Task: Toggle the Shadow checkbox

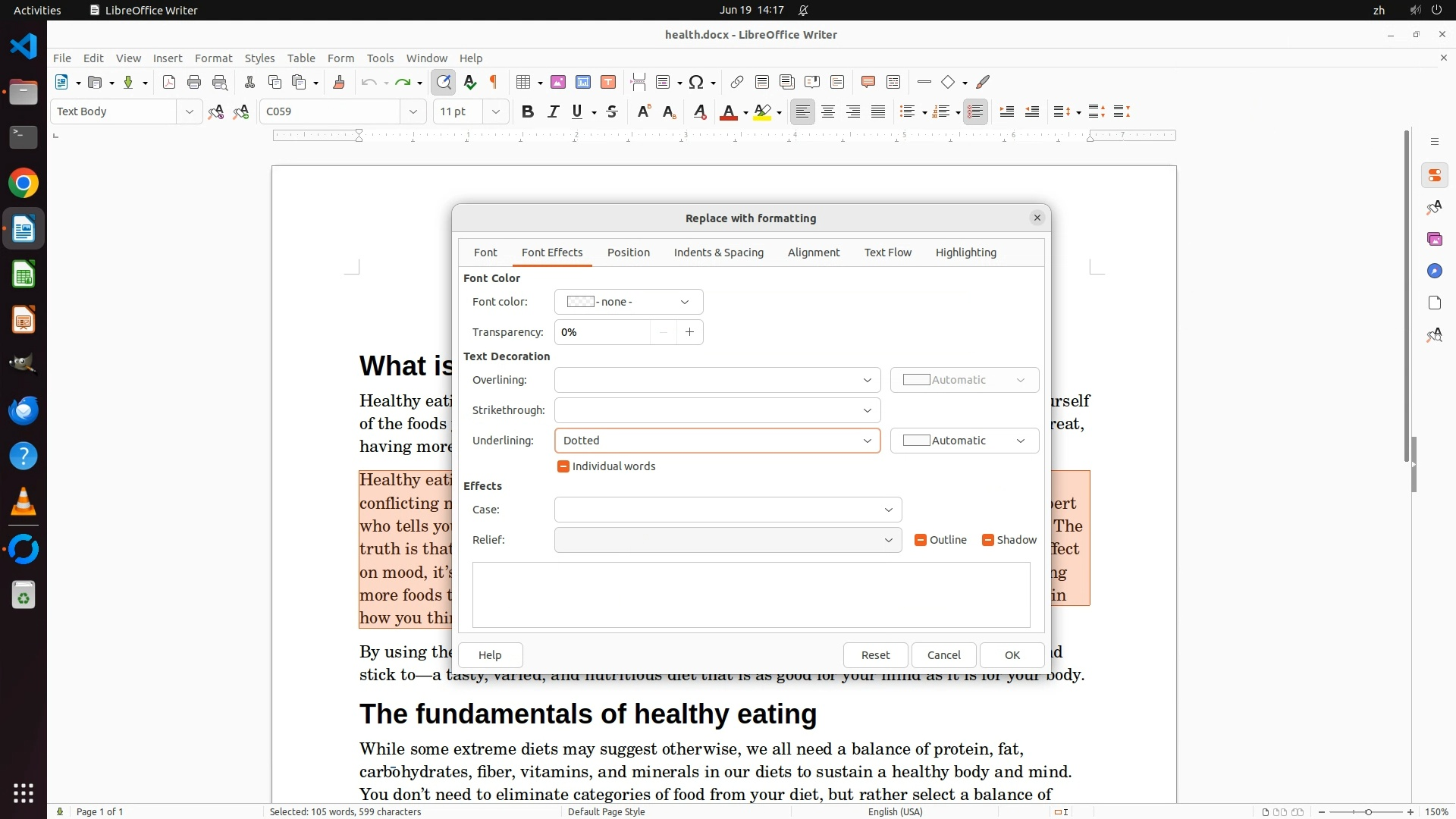Action: (987, 540)
